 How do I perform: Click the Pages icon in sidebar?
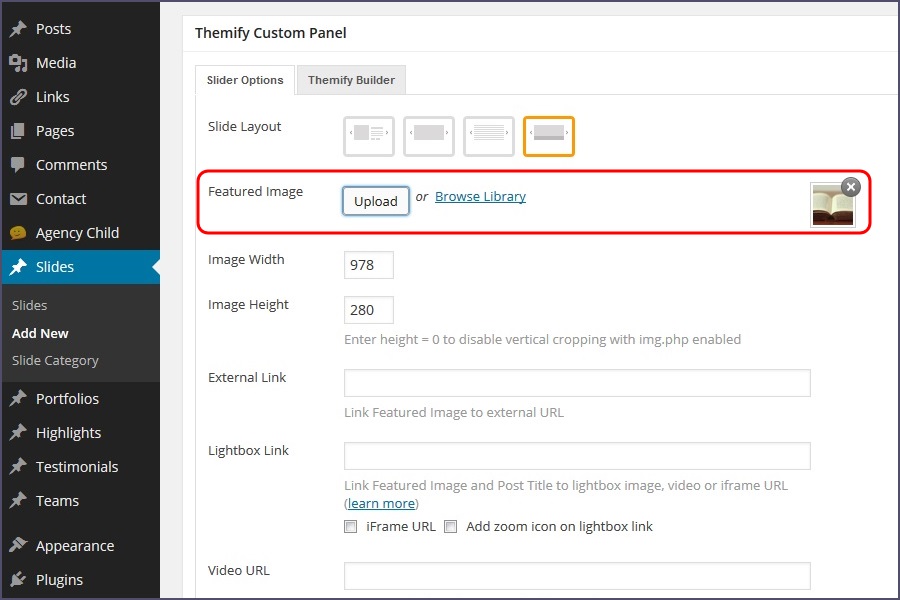click(18, 131)
